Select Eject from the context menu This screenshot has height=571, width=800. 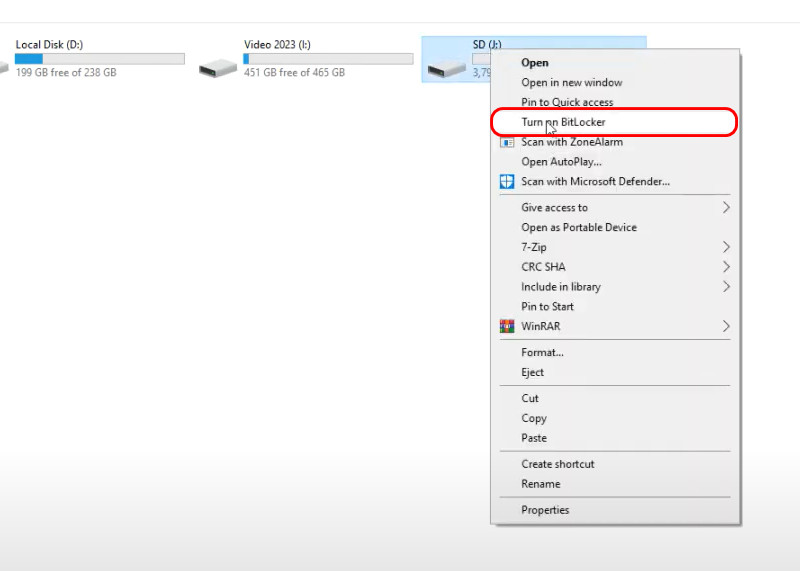(615, 373)
